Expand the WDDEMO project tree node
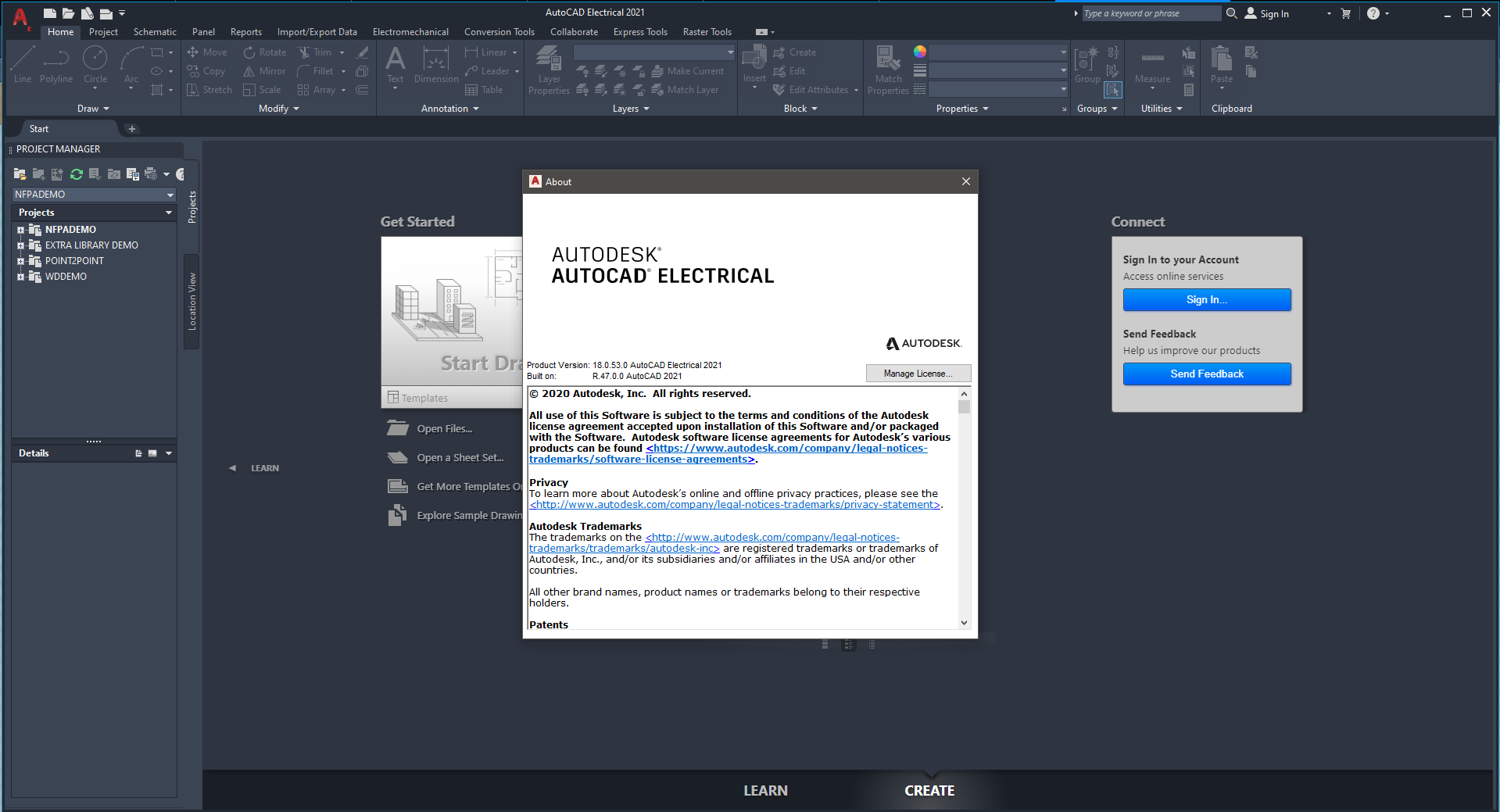This screenshot has height=812, width=1500. [21, 277]
